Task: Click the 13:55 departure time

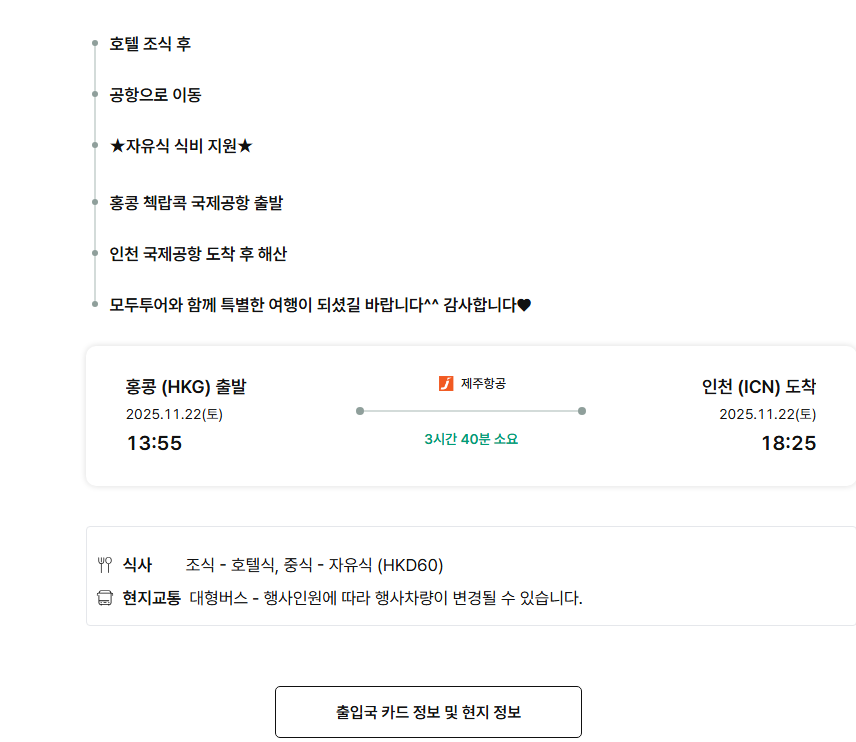Action: (154, 443)
